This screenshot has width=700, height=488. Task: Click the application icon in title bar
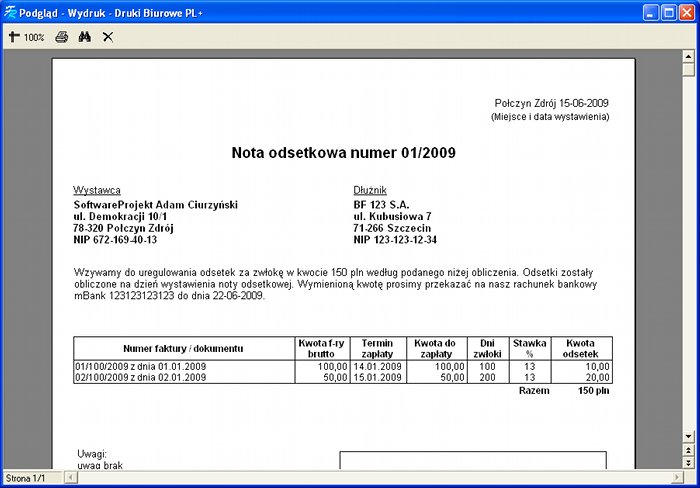click(x=10, y=13)
